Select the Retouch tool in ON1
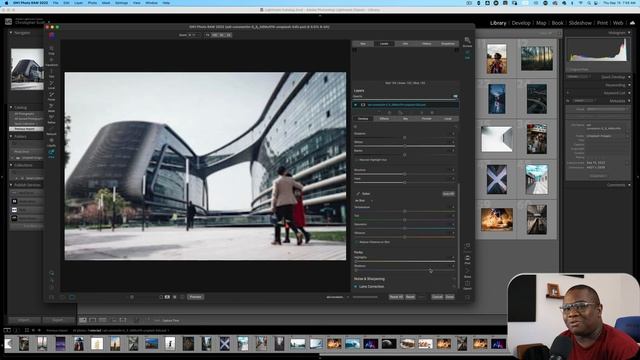 click(x=51, y=131)
